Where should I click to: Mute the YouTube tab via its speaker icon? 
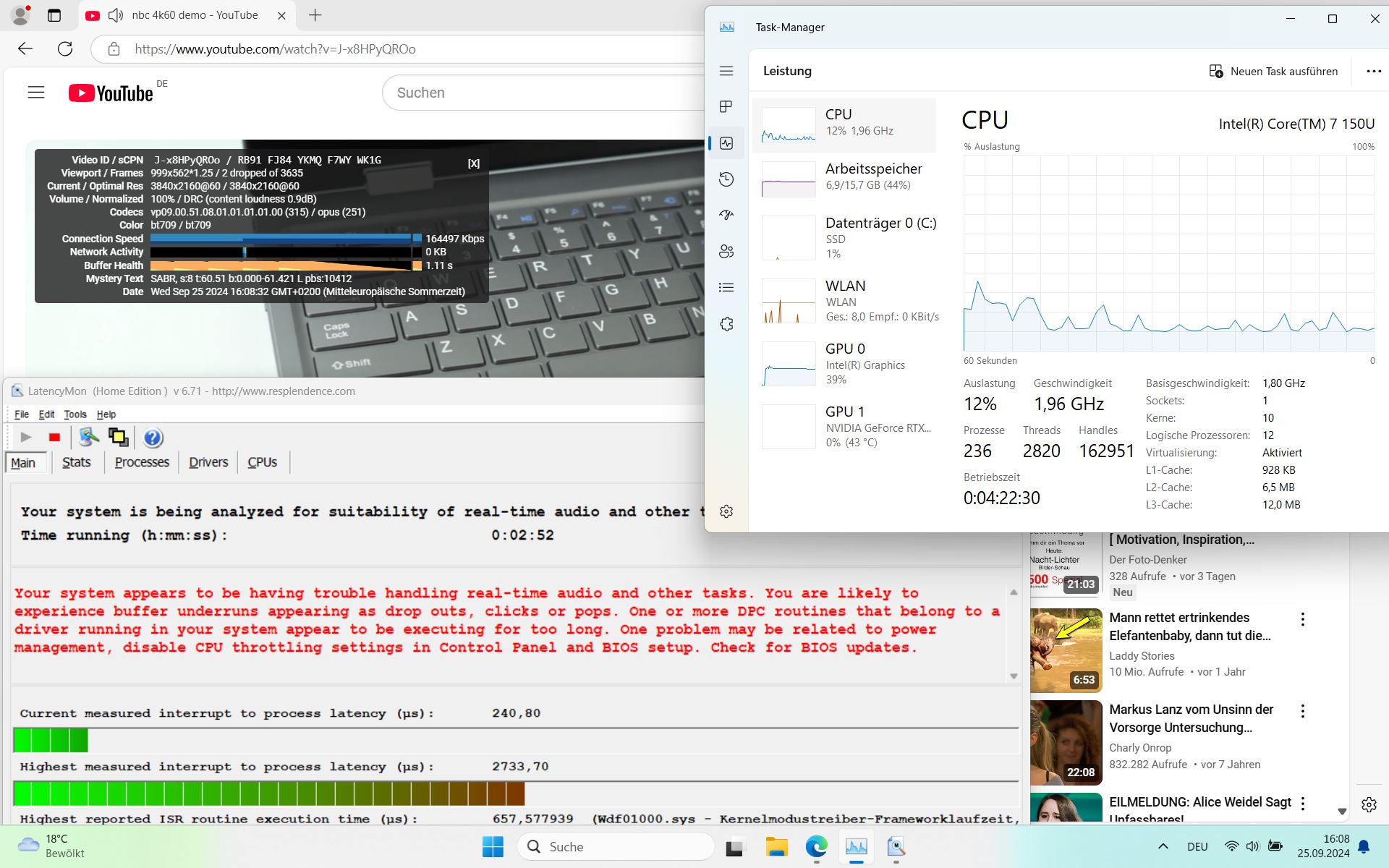(116, 15)
